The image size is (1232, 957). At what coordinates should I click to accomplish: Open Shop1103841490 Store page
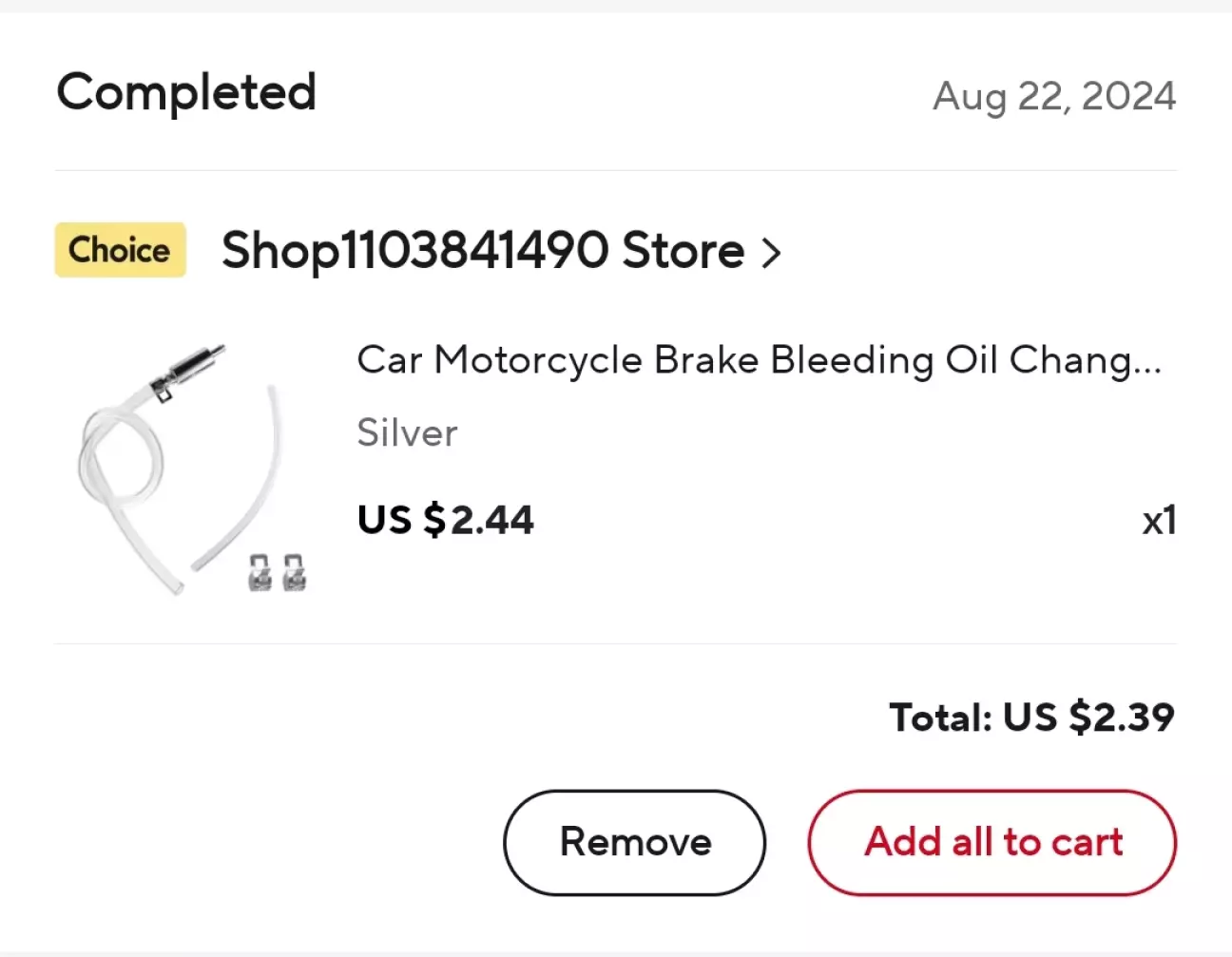click(x=482, y=251)
